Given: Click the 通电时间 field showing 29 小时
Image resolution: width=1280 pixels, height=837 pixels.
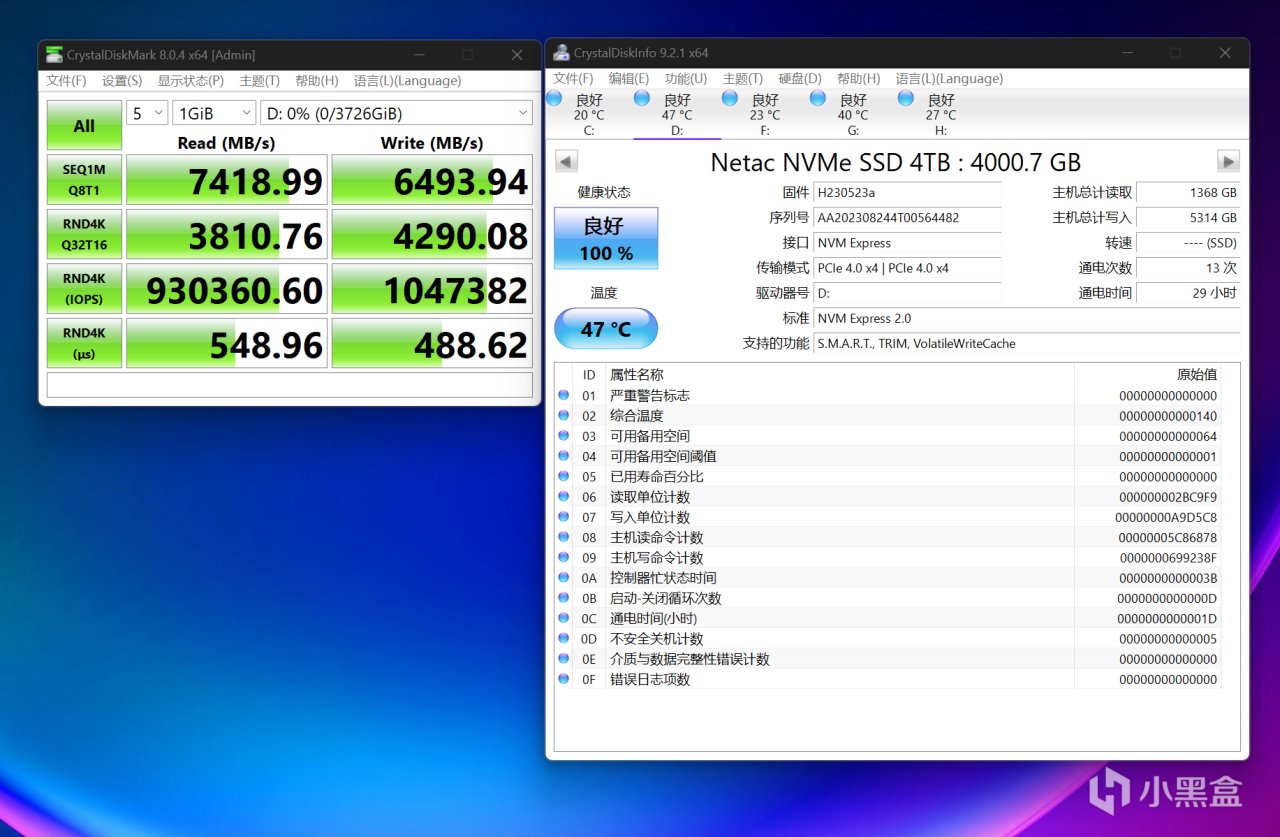Looking at the screenshot, I should (1189, 293).
